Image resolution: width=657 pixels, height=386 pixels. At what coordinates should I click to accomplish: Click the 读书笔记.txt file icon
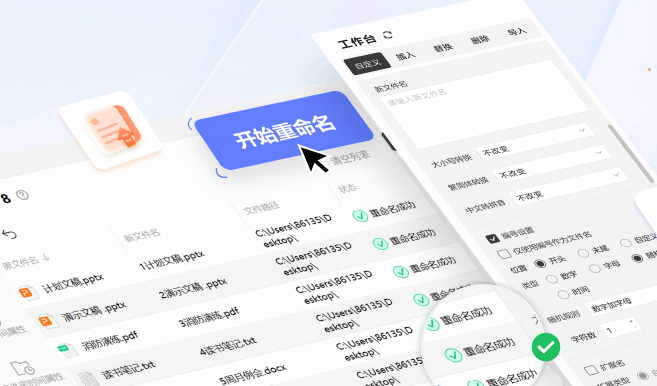88,378
